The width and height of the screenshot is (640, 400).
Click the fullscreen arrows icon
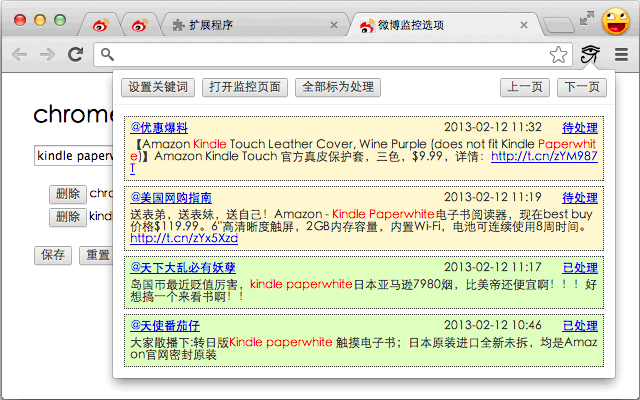point(587,18)
